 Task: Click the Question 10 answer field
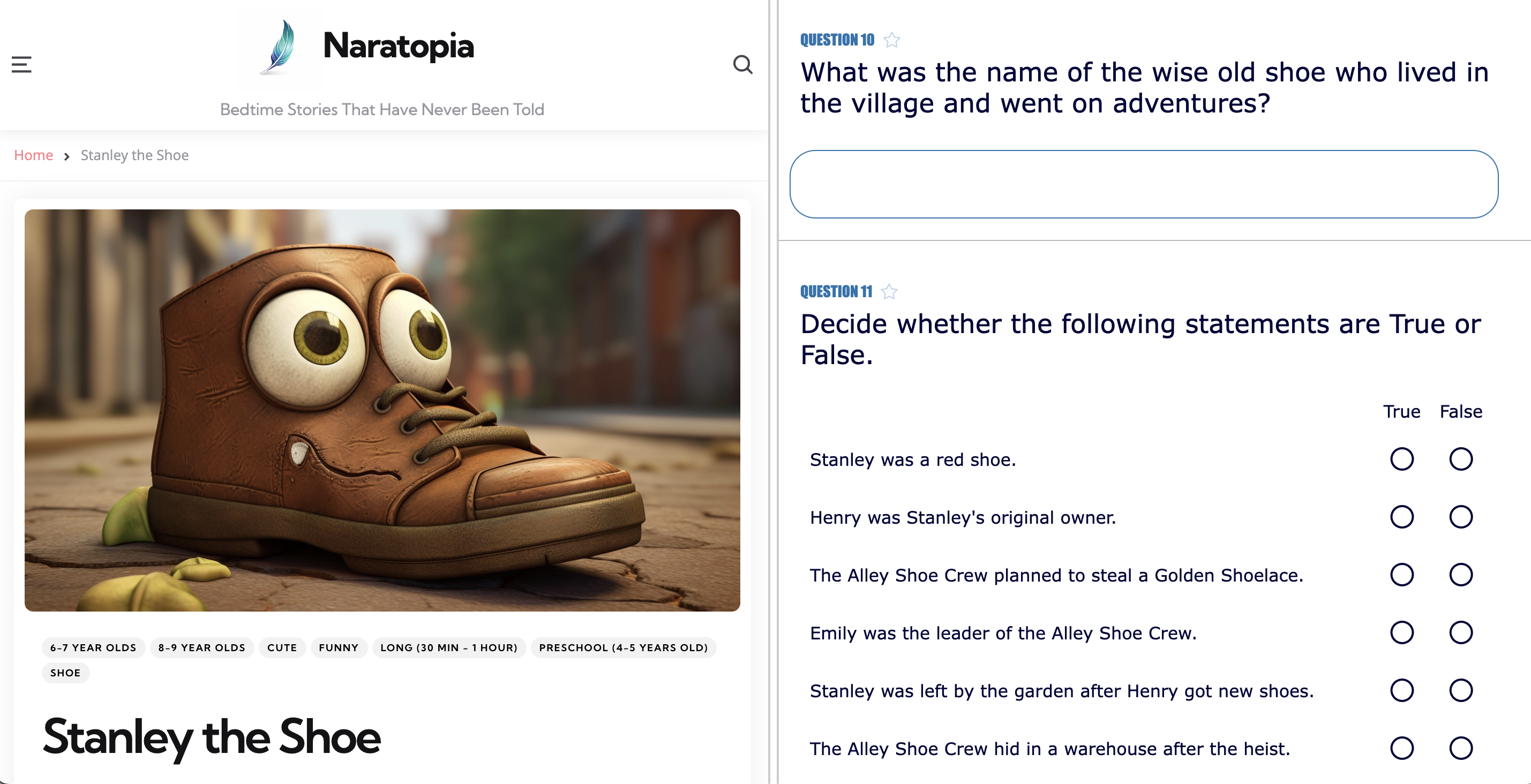[x=1141, y=185]
